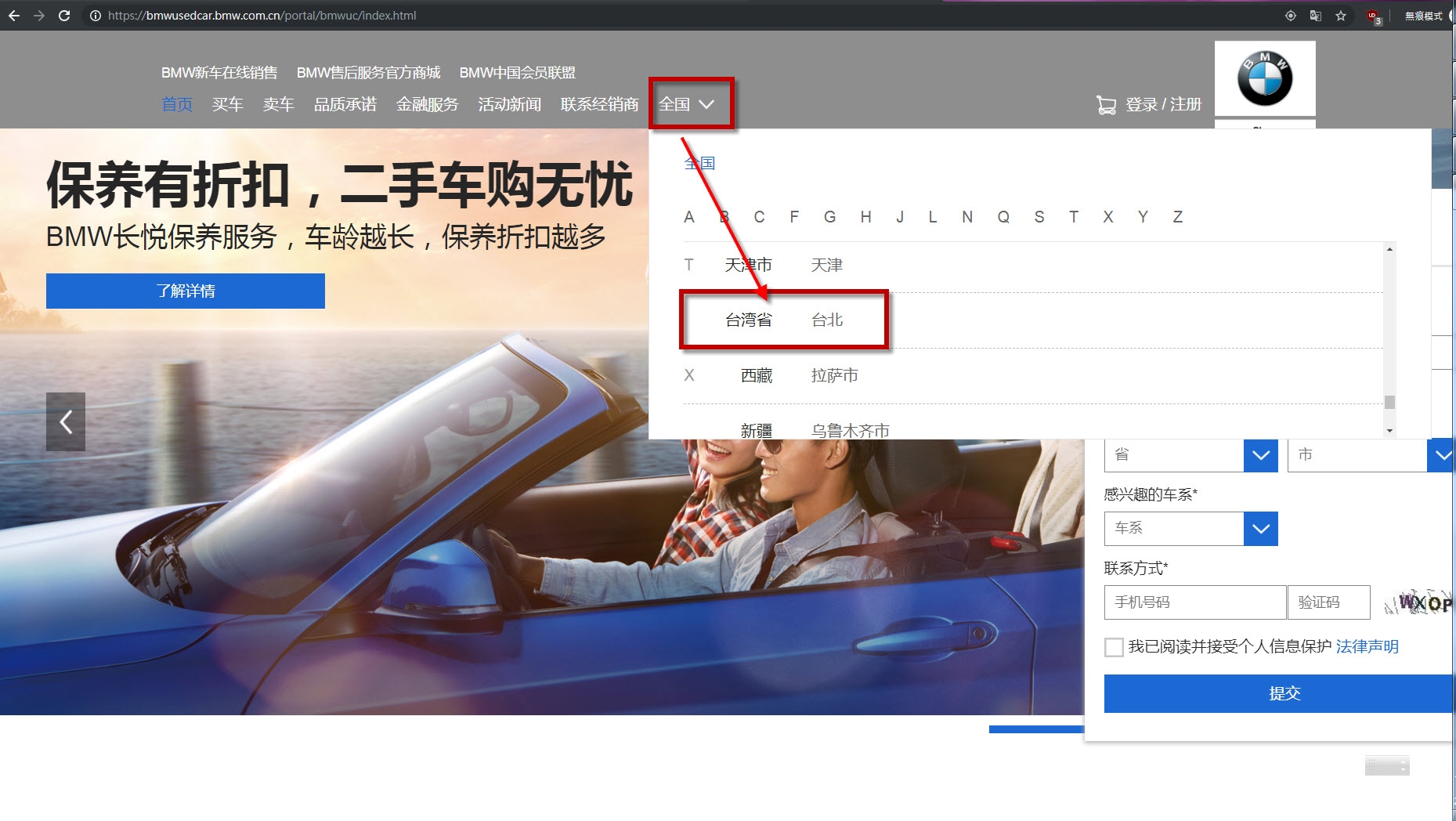This screenshot has width=1456, height=821.
Task: Open BMW新车在线销售 link
Action: click(219, 73)
